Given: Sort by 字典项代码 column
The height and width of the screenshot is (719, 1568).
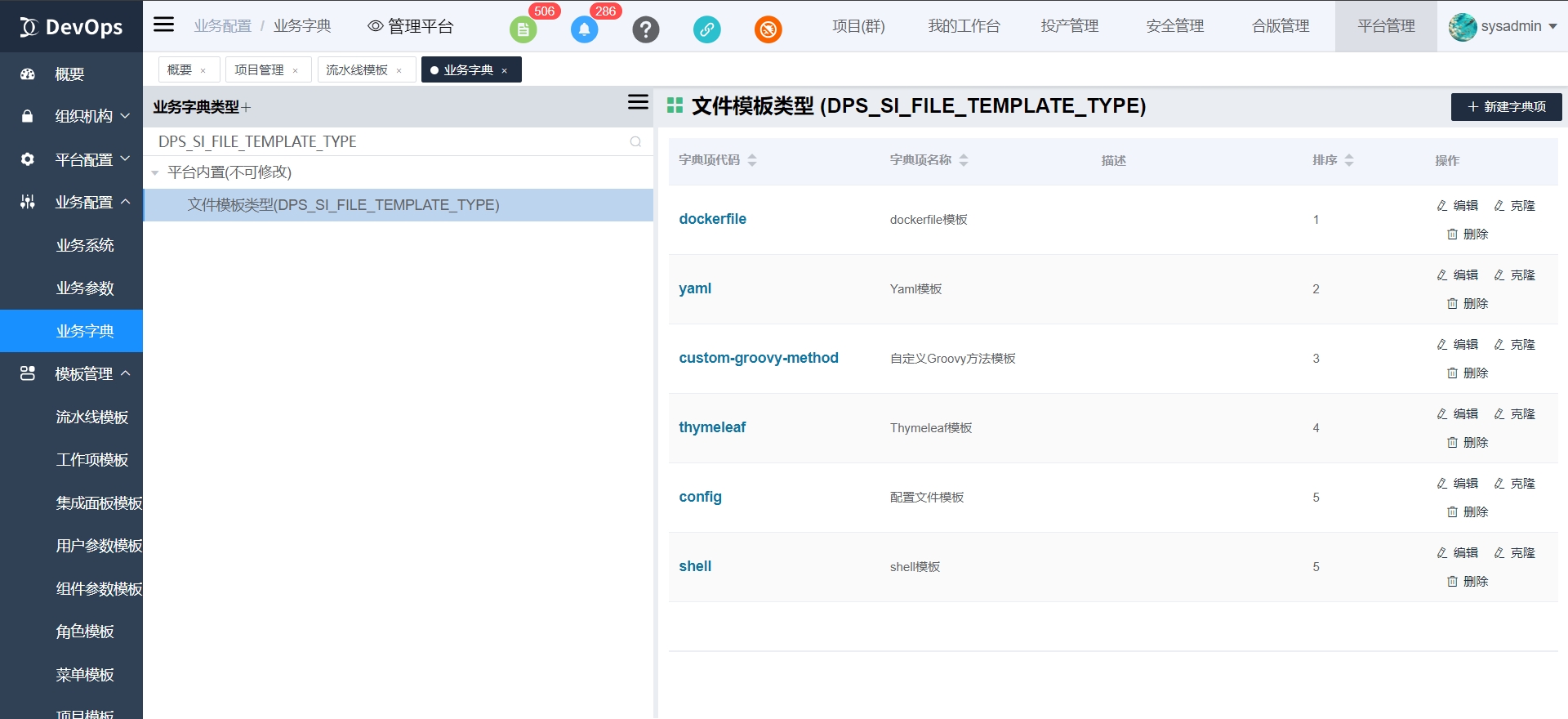Looking at the screenshot, I should pos(752,160).
